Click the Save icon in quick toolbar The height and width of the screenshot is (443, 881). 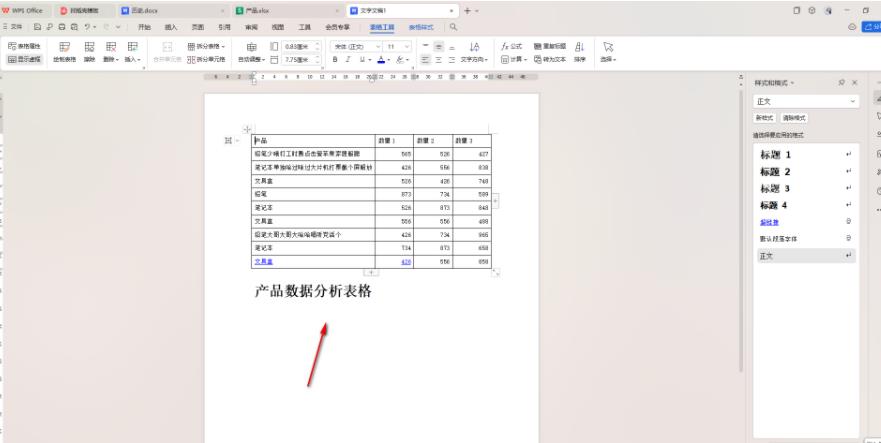pos(37,26)
